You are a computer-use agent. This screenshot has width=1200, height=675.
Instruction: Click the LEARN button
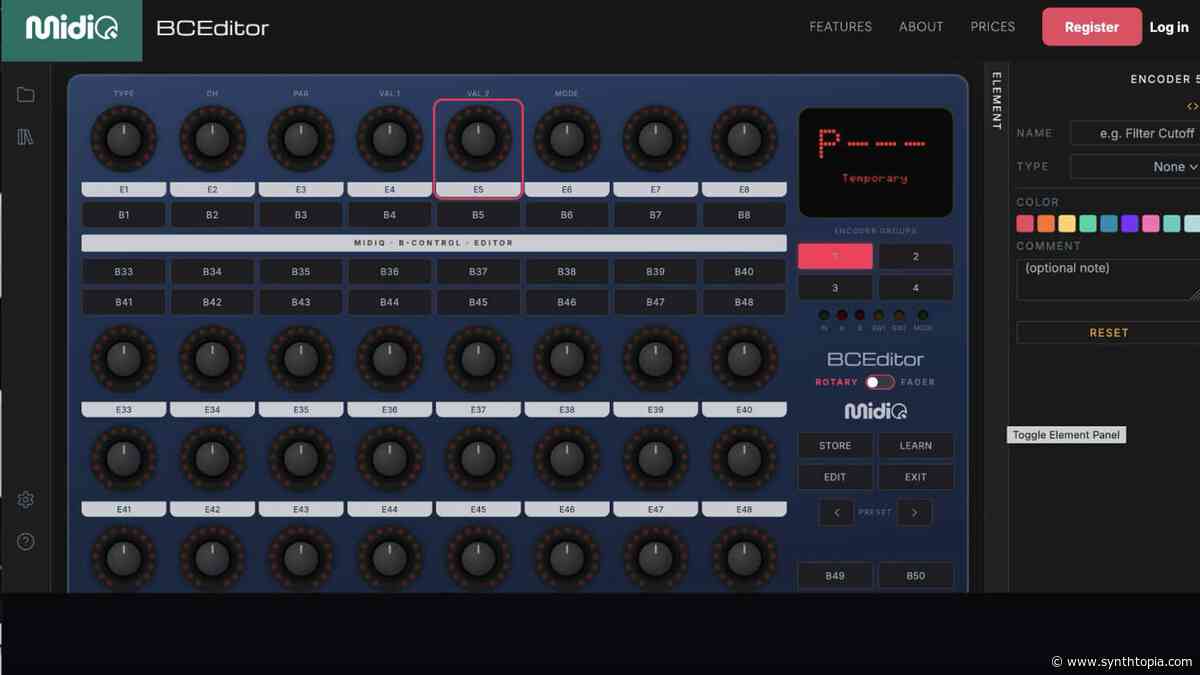[x=916, y=446]
